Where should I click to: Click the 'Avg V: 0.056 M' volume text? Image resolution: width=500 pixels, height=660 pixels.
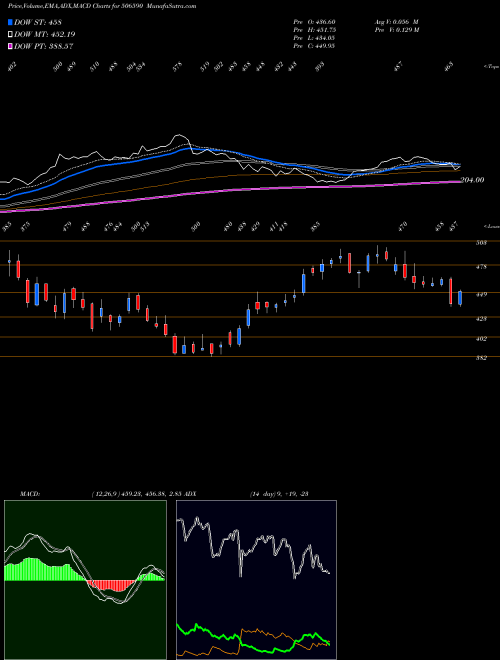[x=396, y=22]
